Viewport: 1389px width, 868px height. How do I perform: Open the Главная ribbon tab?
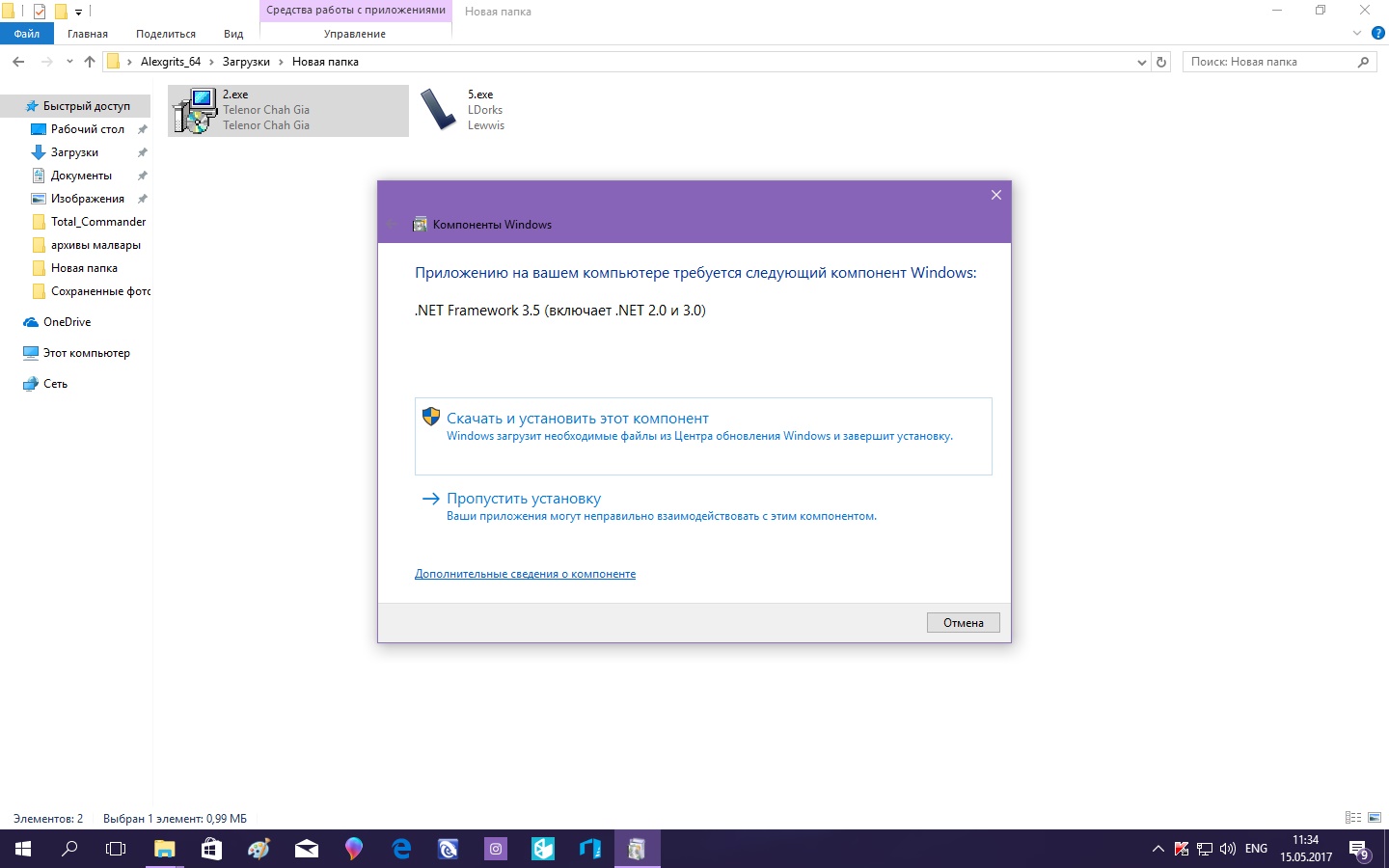pyautogui.click(x=88, y=34)
